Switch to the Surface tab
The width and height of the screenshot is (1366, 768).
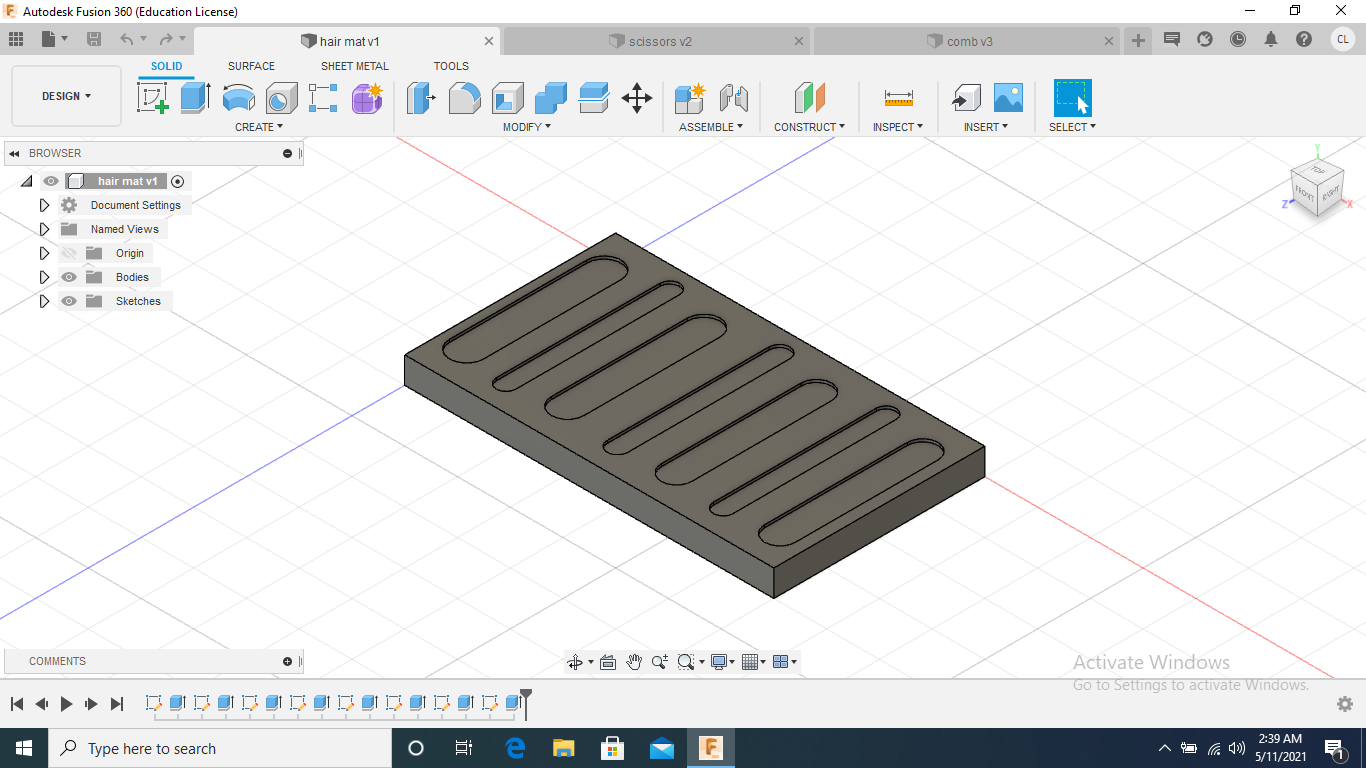(x=251, y=66)
